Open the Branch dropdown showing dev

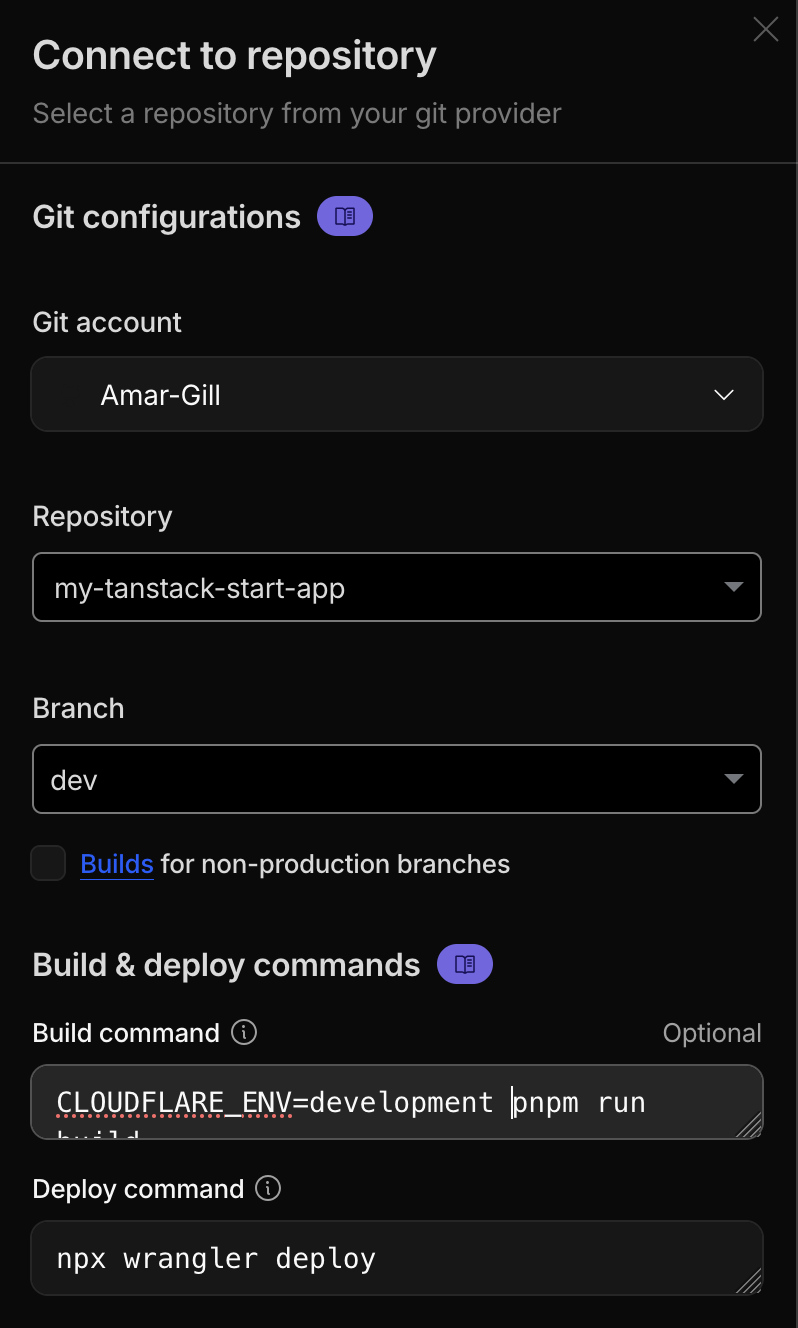tap(397, 779)
